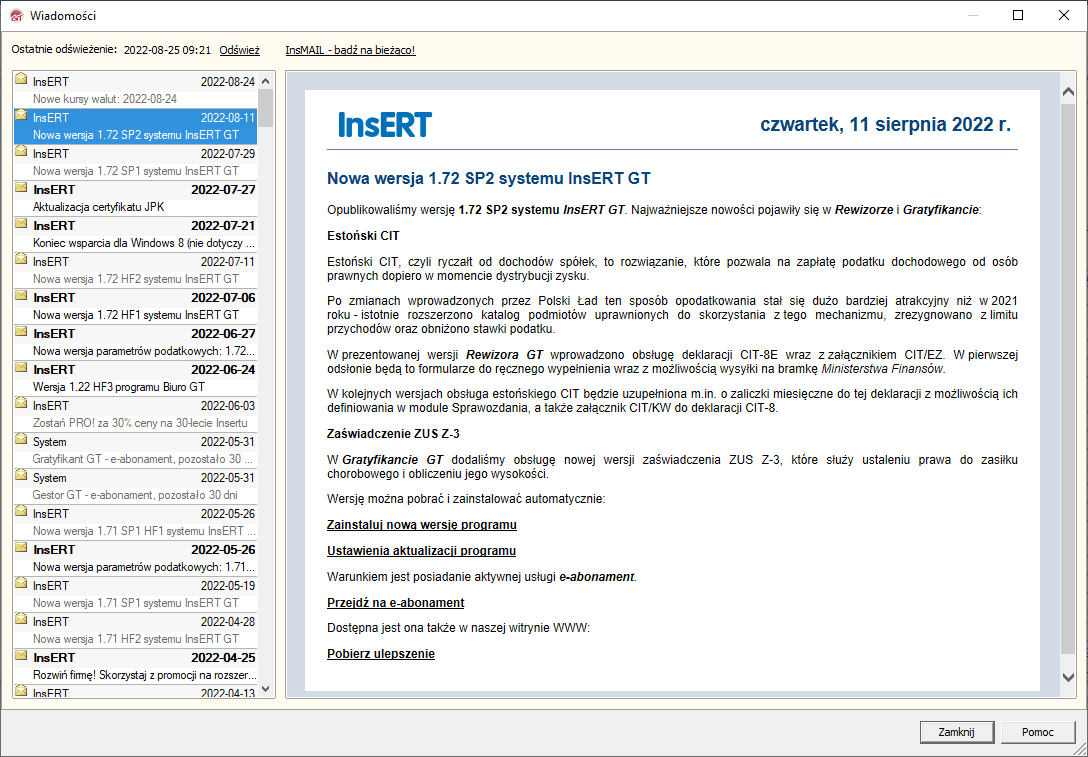
Task: Click message content scrollbar up arrow
Action: click(x=1069, y=92)
